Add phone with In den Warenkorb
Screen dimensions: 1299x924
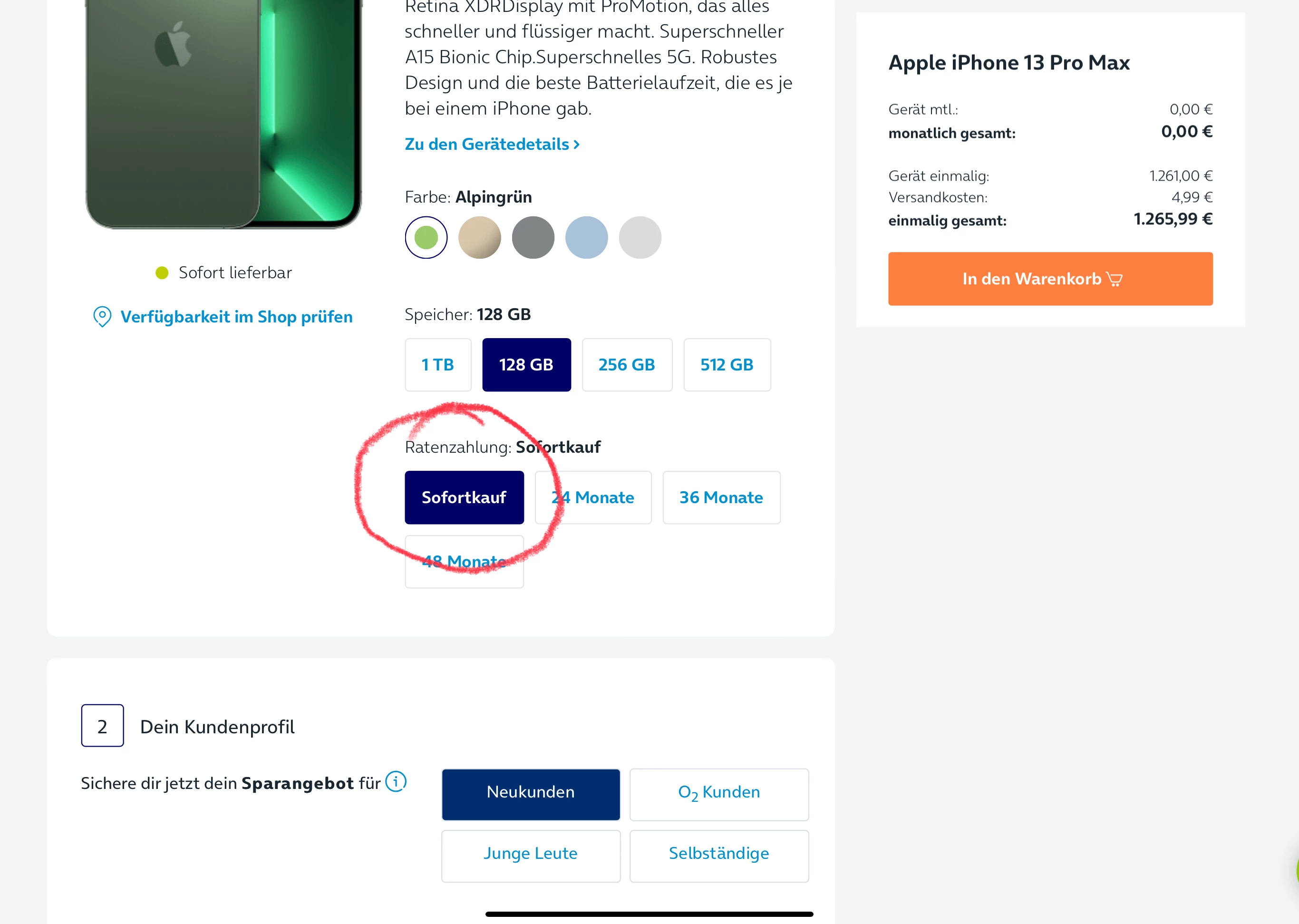pos(1050,279)
